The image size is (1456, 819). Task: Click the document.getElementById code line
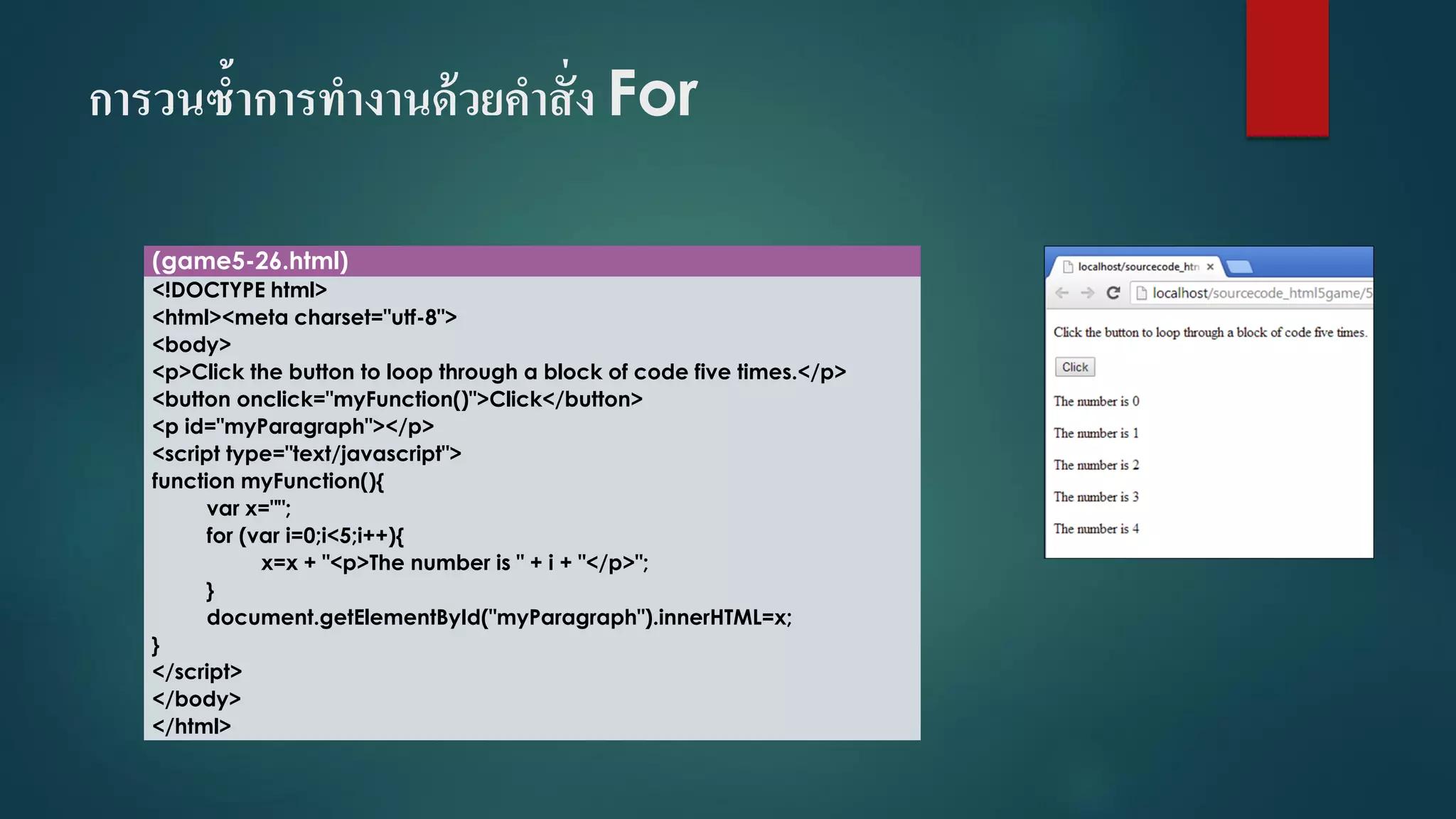tap(499, 617)
